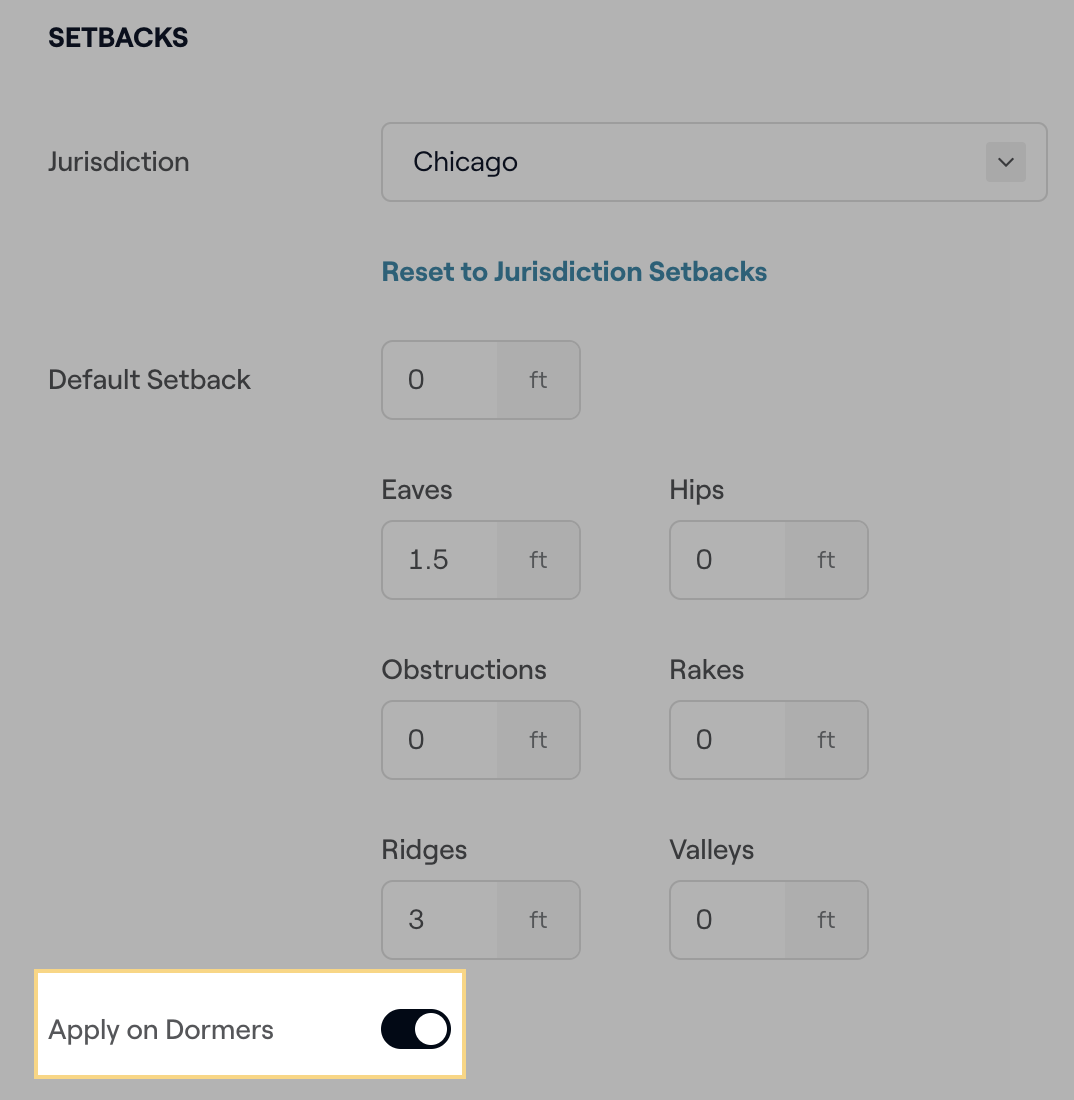
Task: Click the ft unit label beside Eaves
Action: click(x=538, y=560)
